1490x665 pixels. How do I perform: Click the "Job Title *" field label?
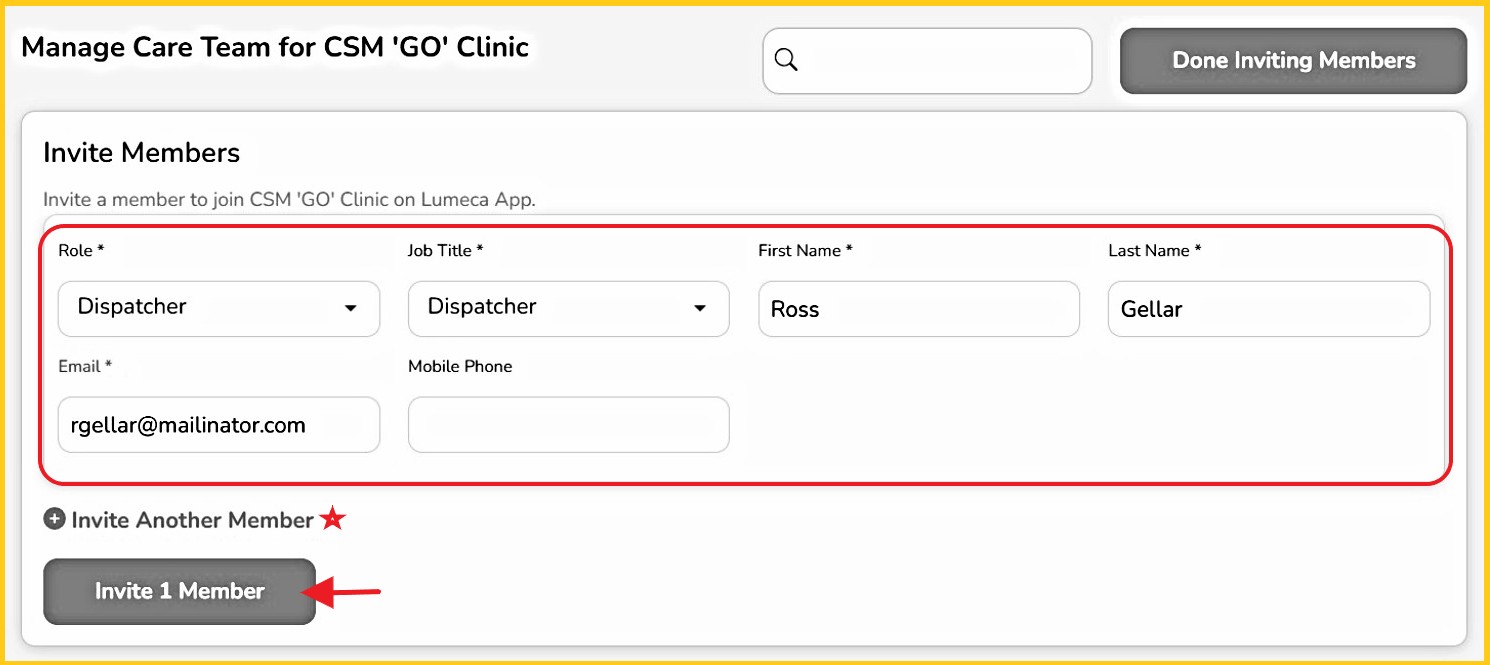click(x=445, y=251)
